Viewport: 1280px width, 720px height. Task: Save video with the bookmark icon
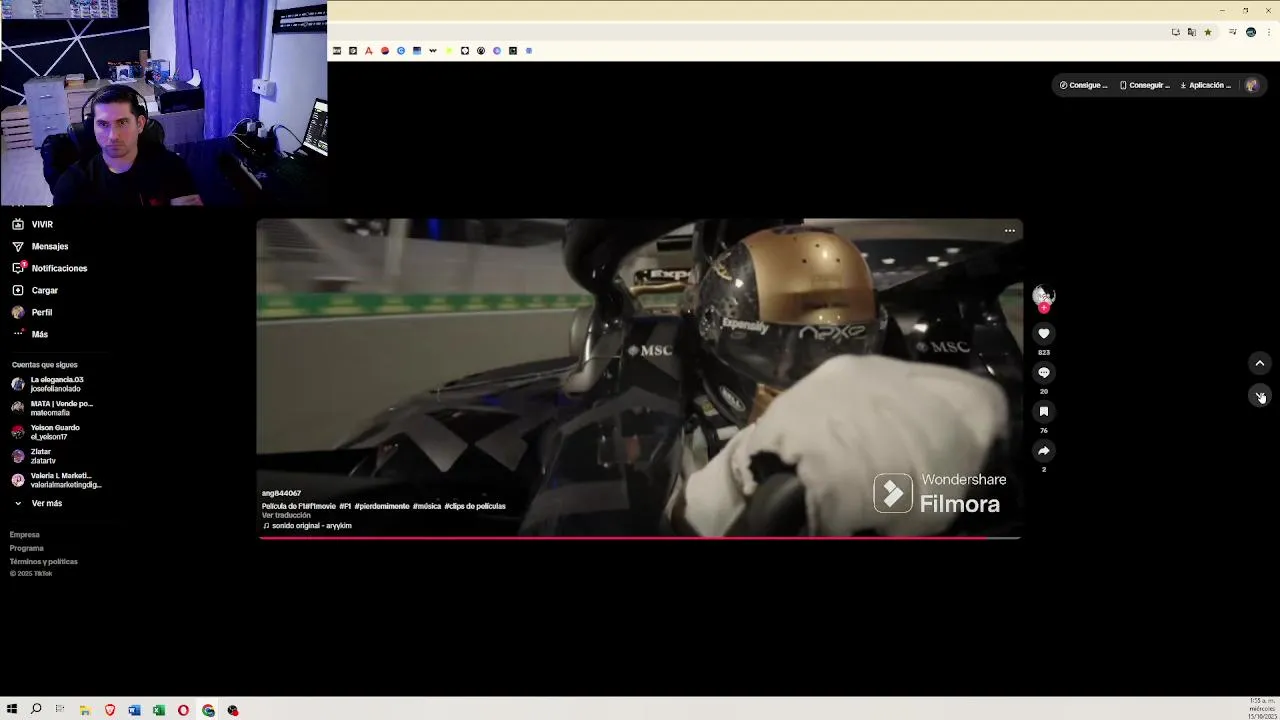[1044, 412]
